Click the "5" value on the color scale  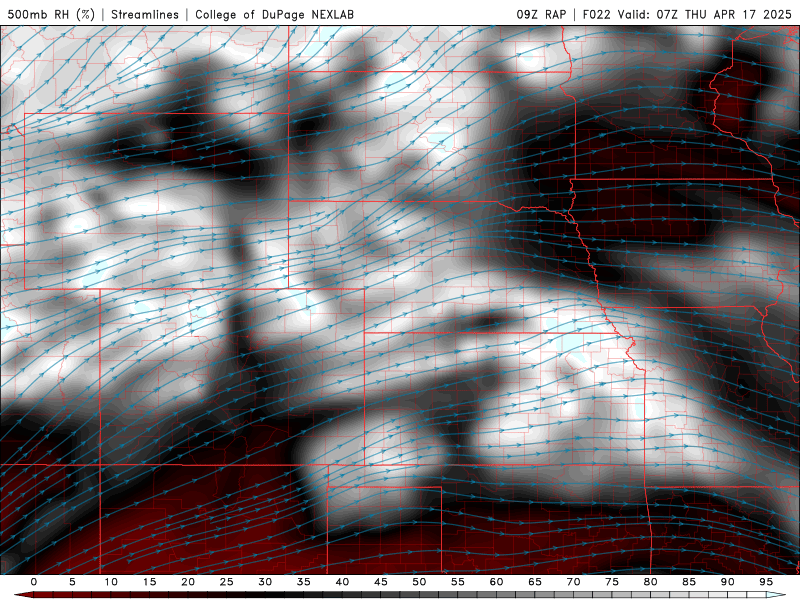point(72,582)
